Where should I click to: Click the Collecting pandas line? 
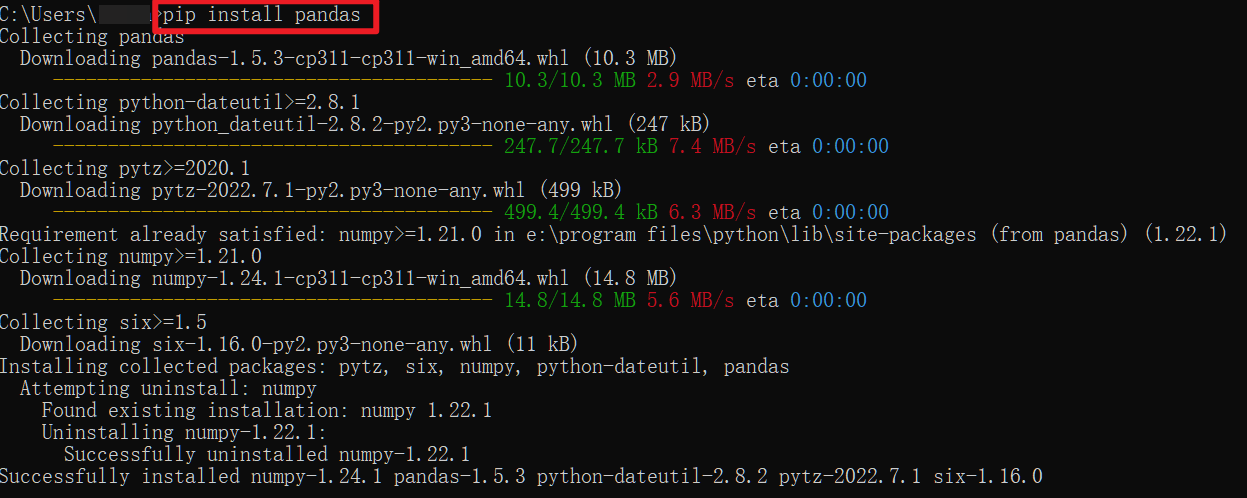pyautogui.click(x=92, y=37)
